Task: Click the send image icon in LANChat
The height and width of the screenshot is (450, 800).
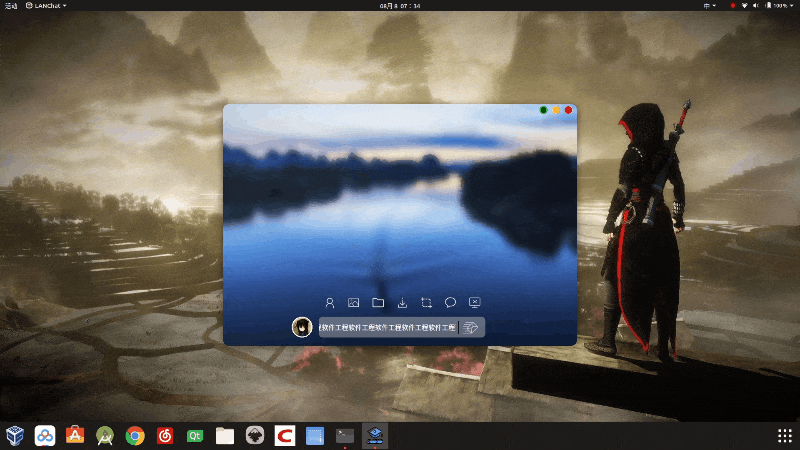Action: (x=354, y=303)
